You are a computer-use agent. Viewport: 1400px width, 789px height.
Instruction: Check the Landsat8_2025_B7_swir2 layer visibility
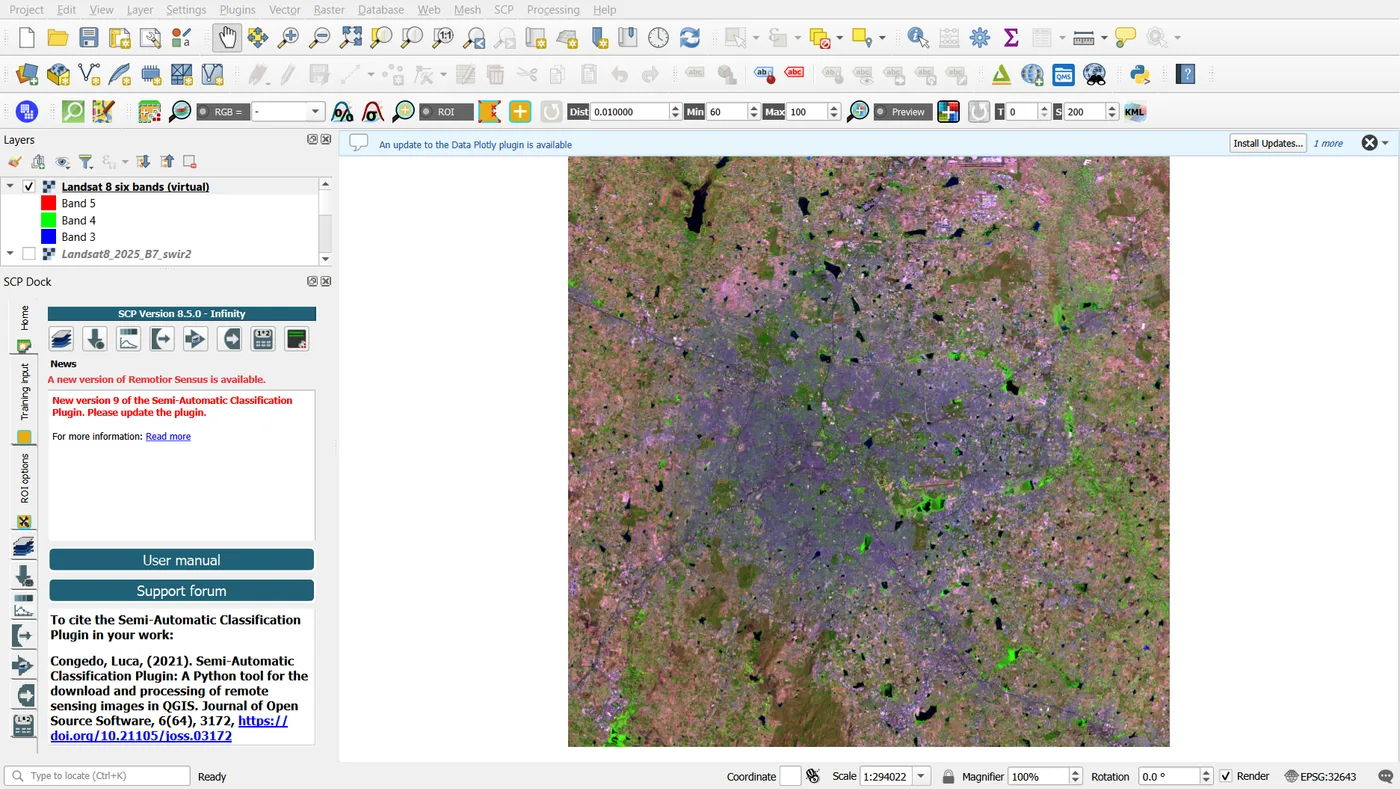[x=29, y=254]
